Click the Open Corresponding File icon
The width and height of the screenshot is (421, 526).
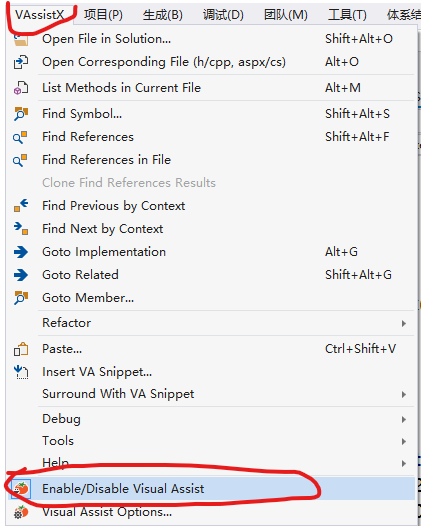[x=21, y=62]
